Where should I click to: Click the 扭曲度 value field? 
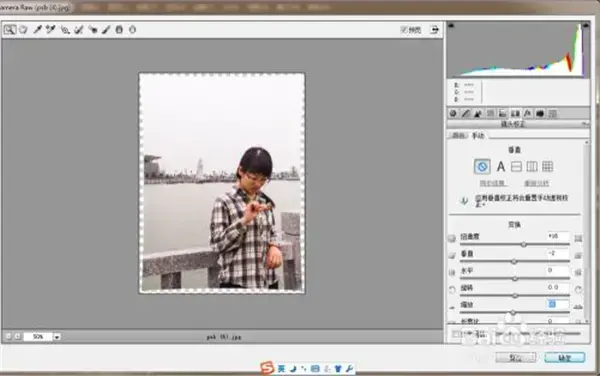(558, 236)
